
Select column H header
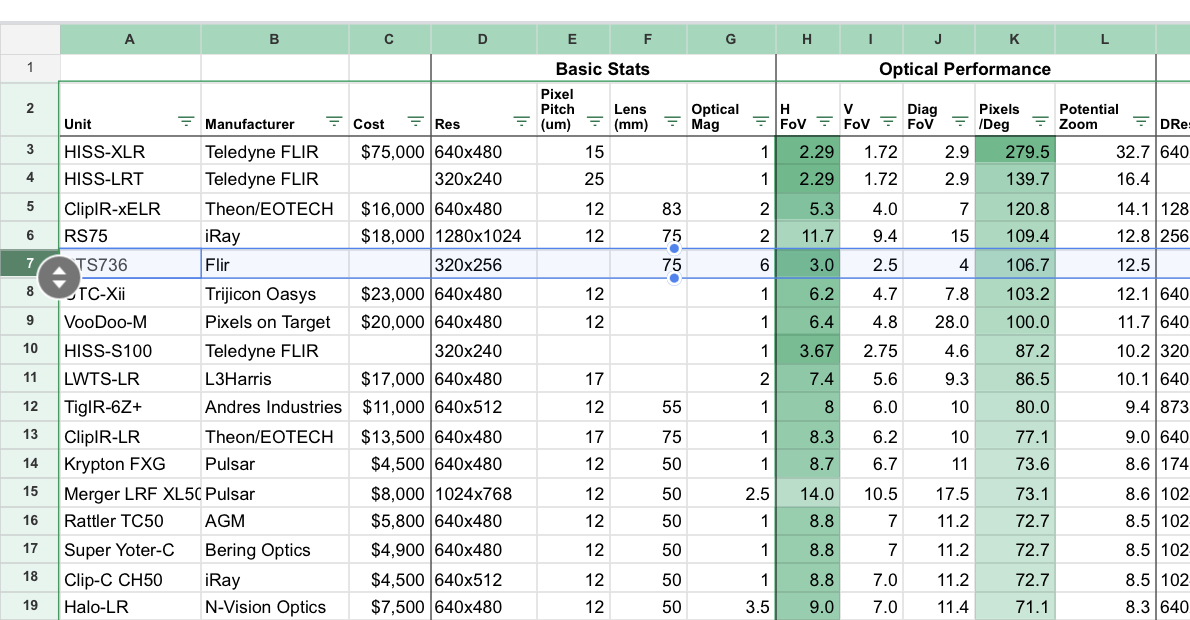[808, 39]
